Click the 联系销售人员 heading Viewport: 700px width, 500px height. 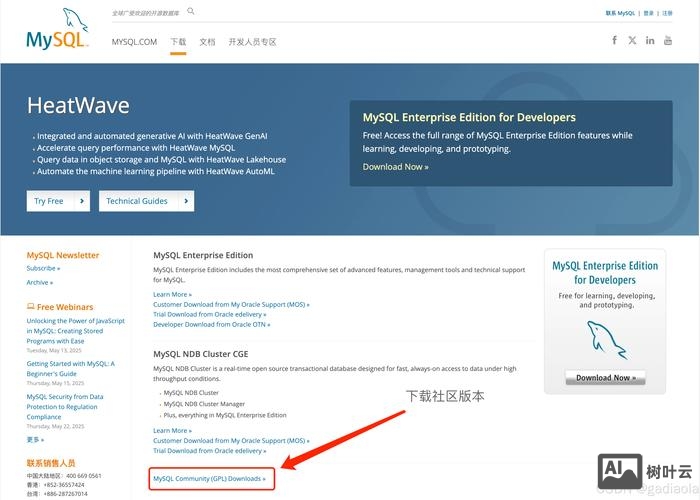click(51, 463)
